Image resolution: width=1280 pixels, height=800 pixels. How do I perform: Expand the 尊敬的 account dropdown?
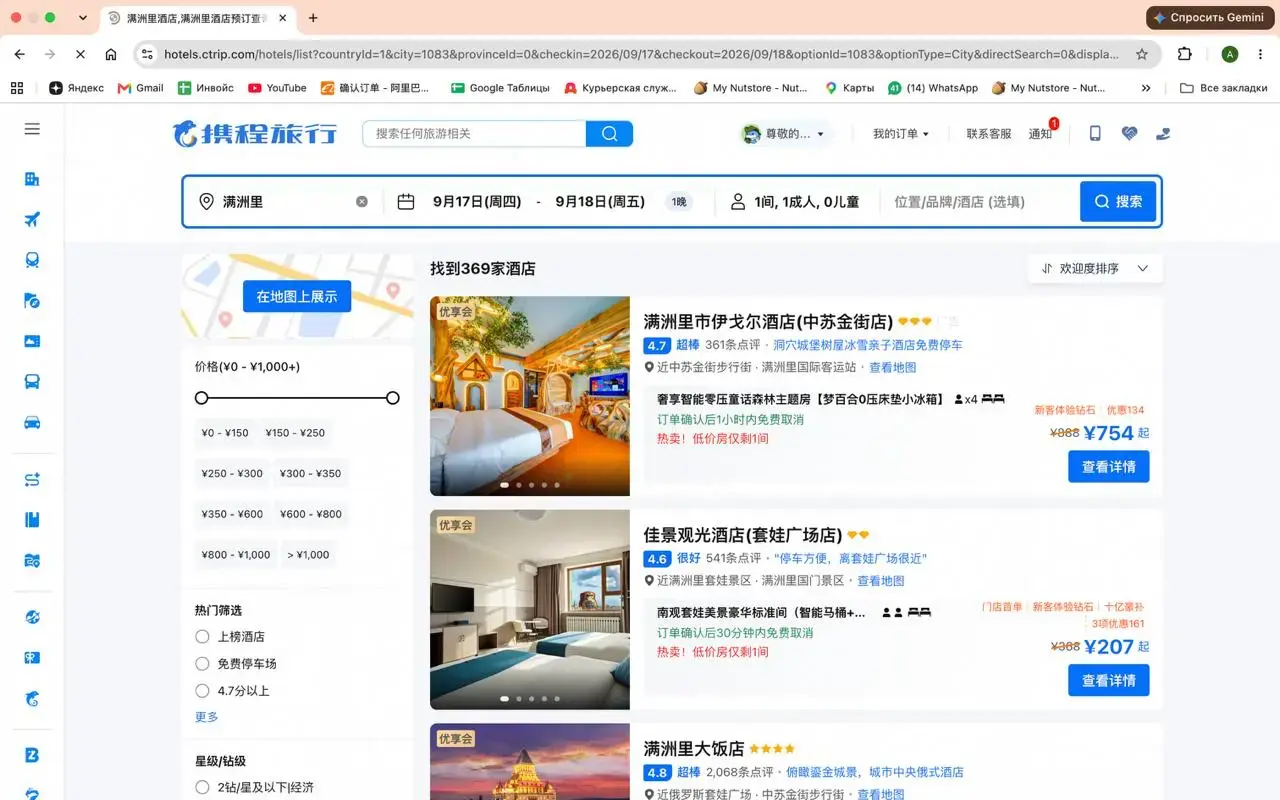pos(784,134)
